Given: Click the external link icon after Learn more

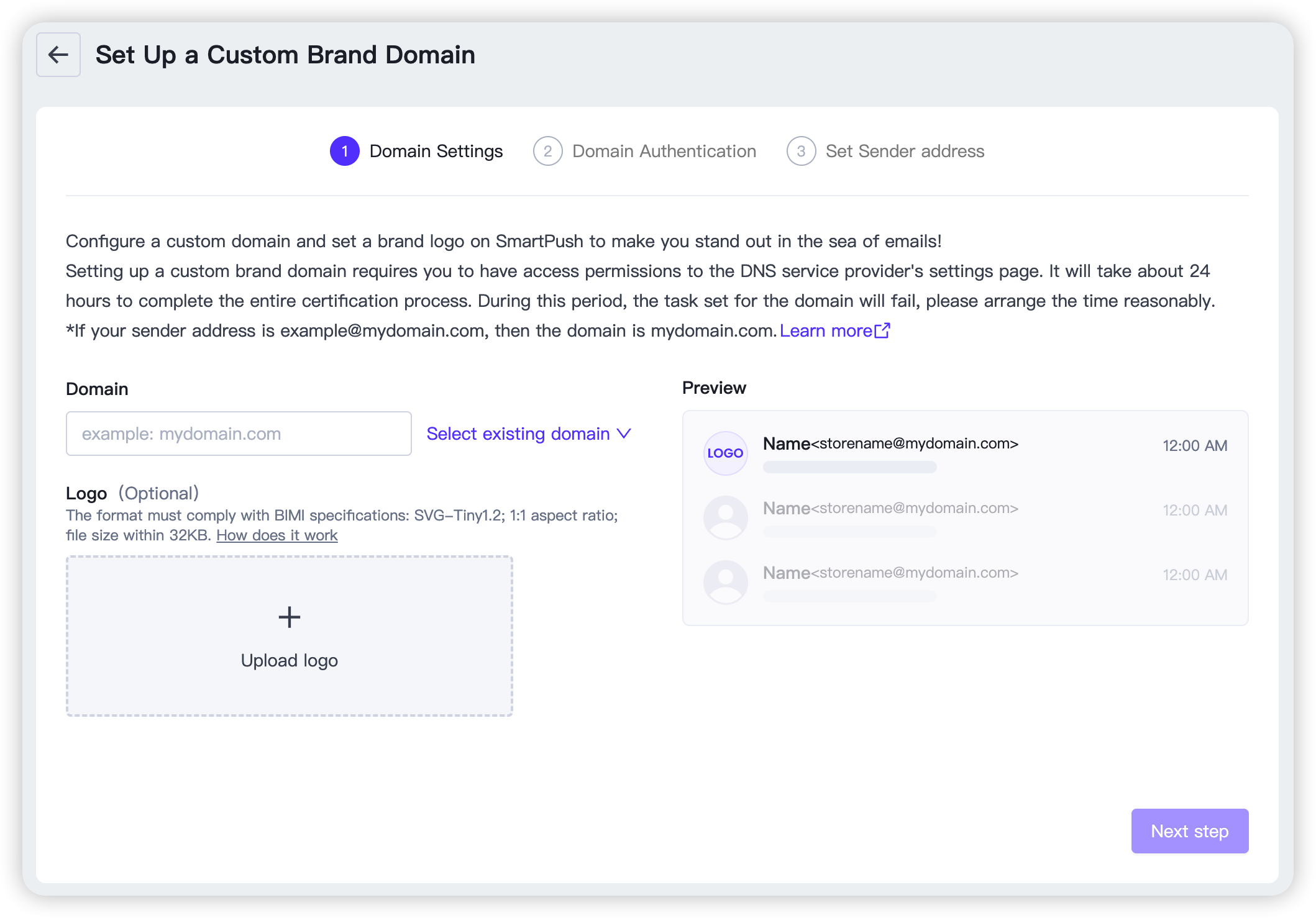Looking at the screenshot, I should 882,330.
